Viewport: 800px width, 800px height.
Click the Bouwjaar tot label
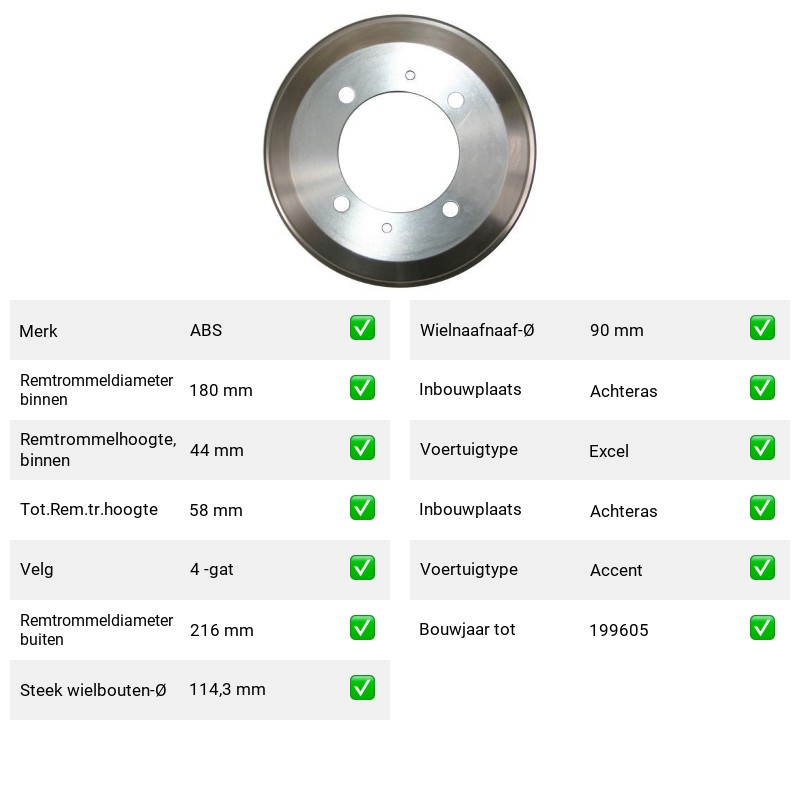(467, 629)
